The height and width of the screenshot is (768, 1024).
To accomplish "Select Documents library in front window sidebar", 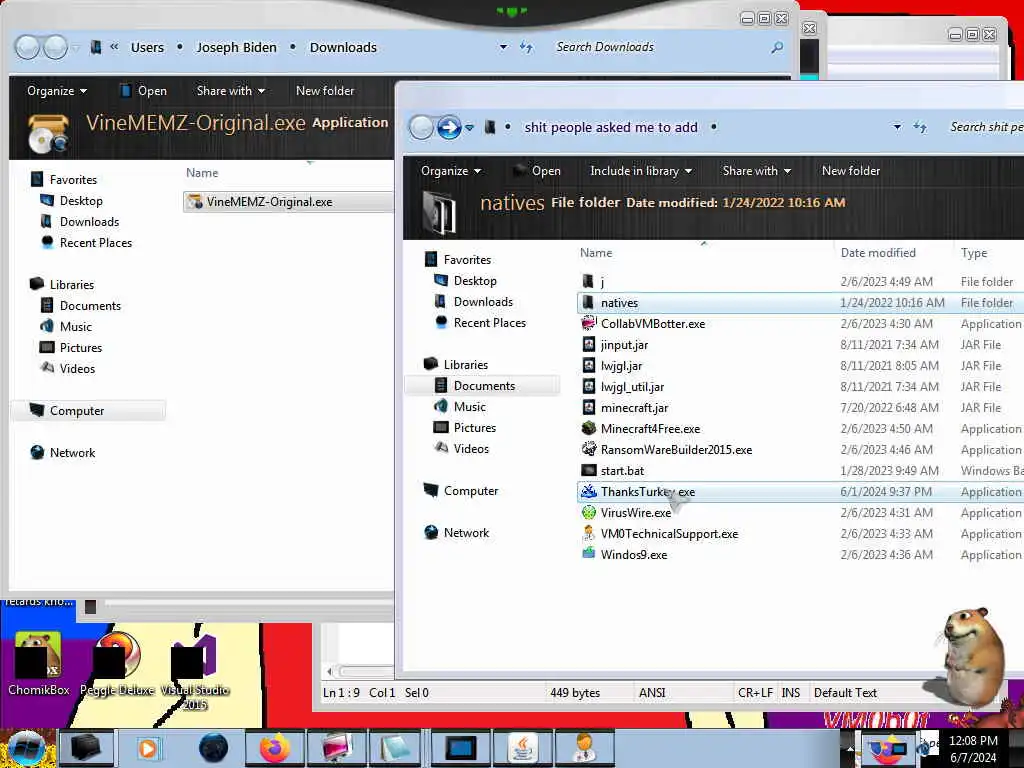I will tap(484, 385).
